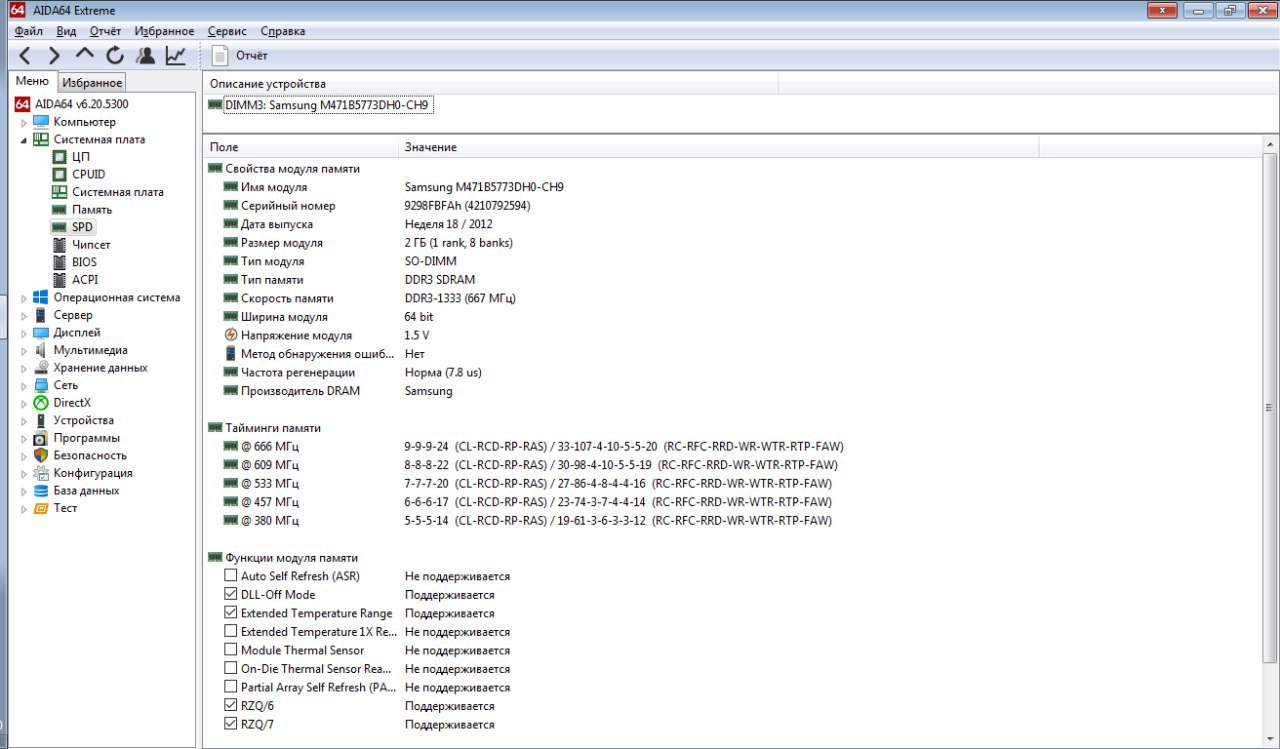Screen dimensions: 1280x749
Task: Toggle the Extended Temperature 1X Re... checkbox
Action: 231,631
